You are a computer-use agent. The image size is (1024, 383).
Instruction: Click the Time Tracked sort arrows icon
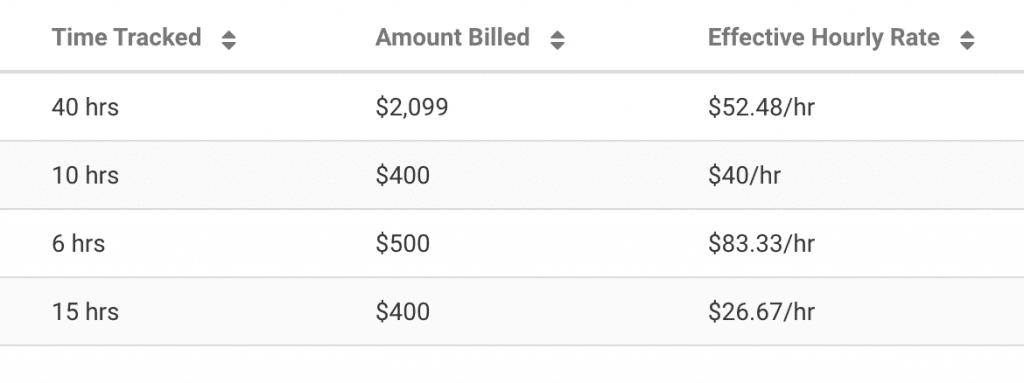click(228, 41)
